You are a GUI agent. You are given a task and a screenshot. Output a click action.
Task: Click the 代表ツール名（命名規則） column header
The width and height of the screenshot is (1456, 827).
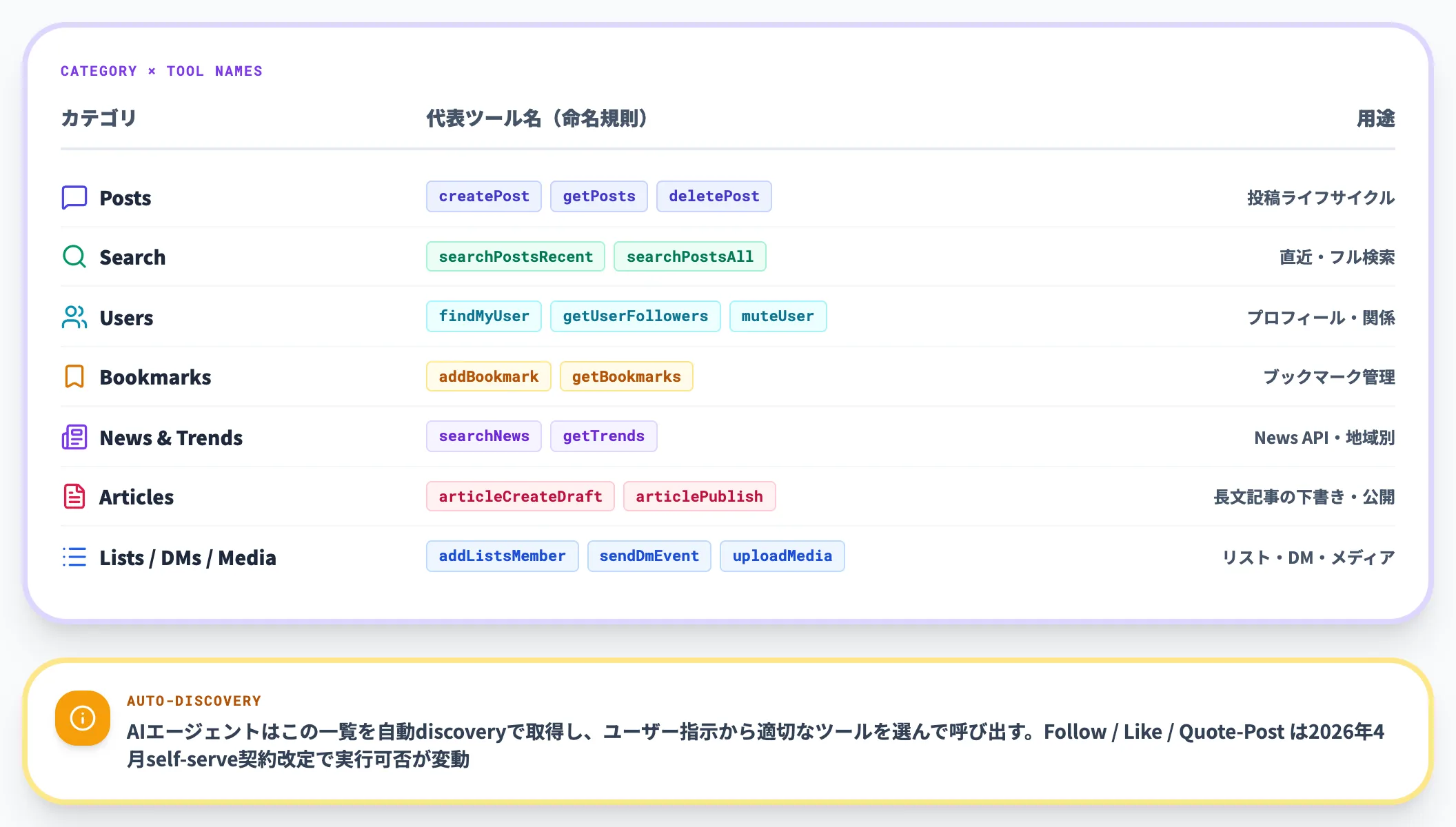pos(537,119)
